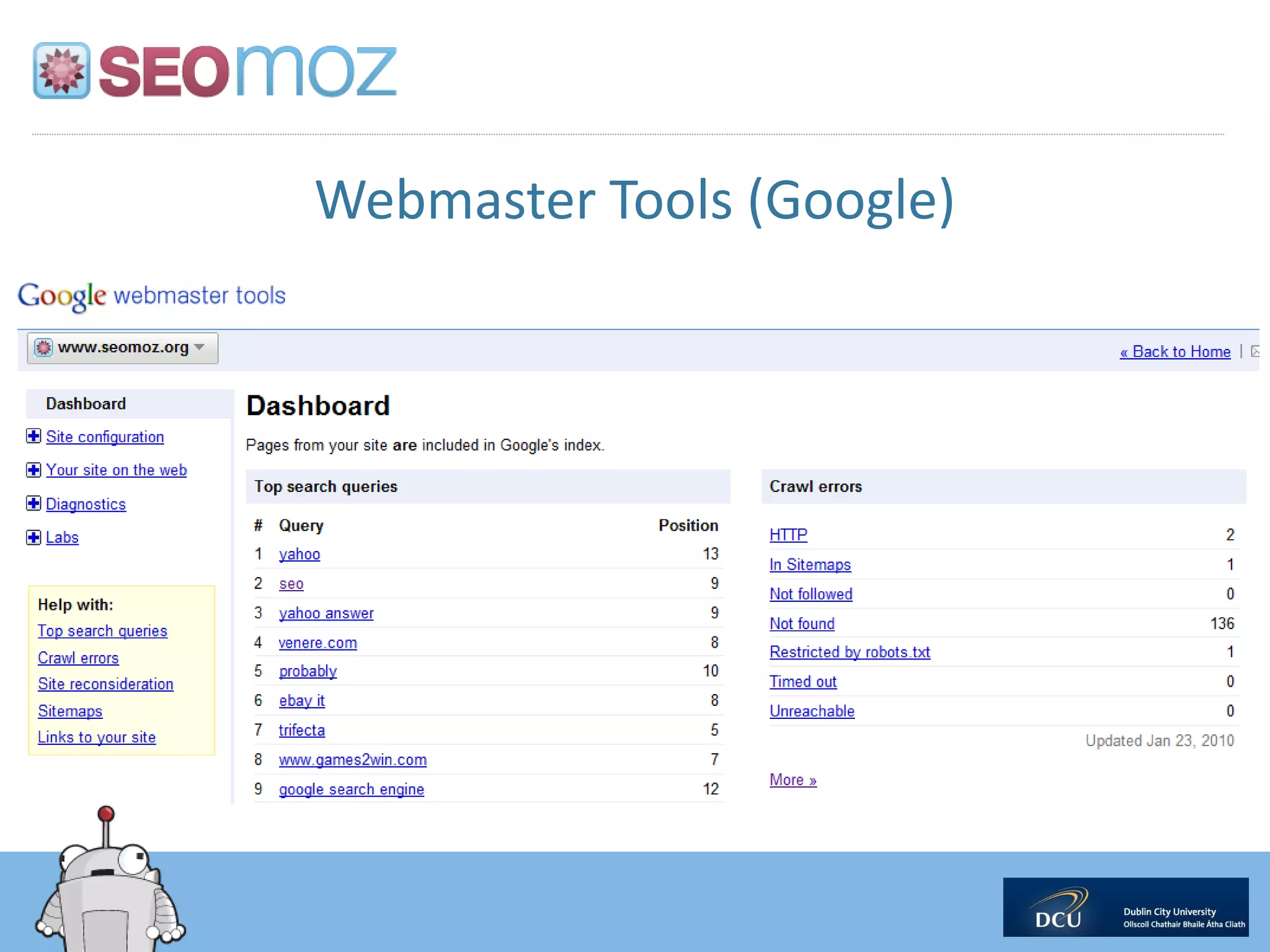Click the Query column header

301,526
